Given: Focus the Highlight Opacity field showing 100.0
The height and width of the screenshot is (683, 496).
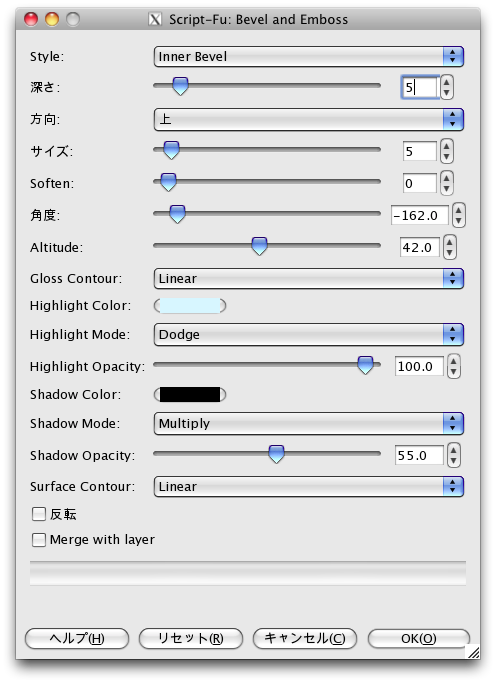Looking at the screenshot, I should click(419, 366).
